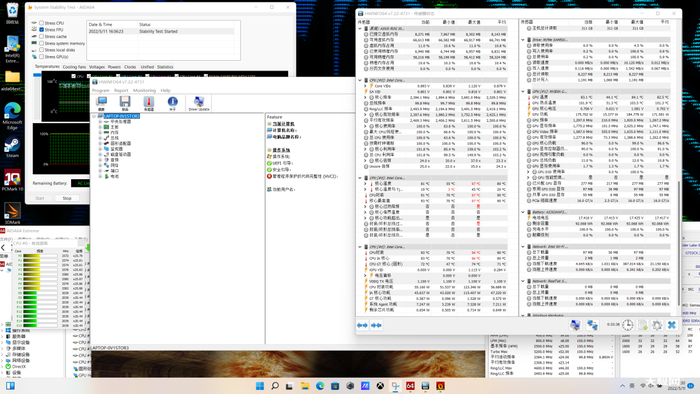Toggle the CPU graph legend checkbox

pos(73,76)
